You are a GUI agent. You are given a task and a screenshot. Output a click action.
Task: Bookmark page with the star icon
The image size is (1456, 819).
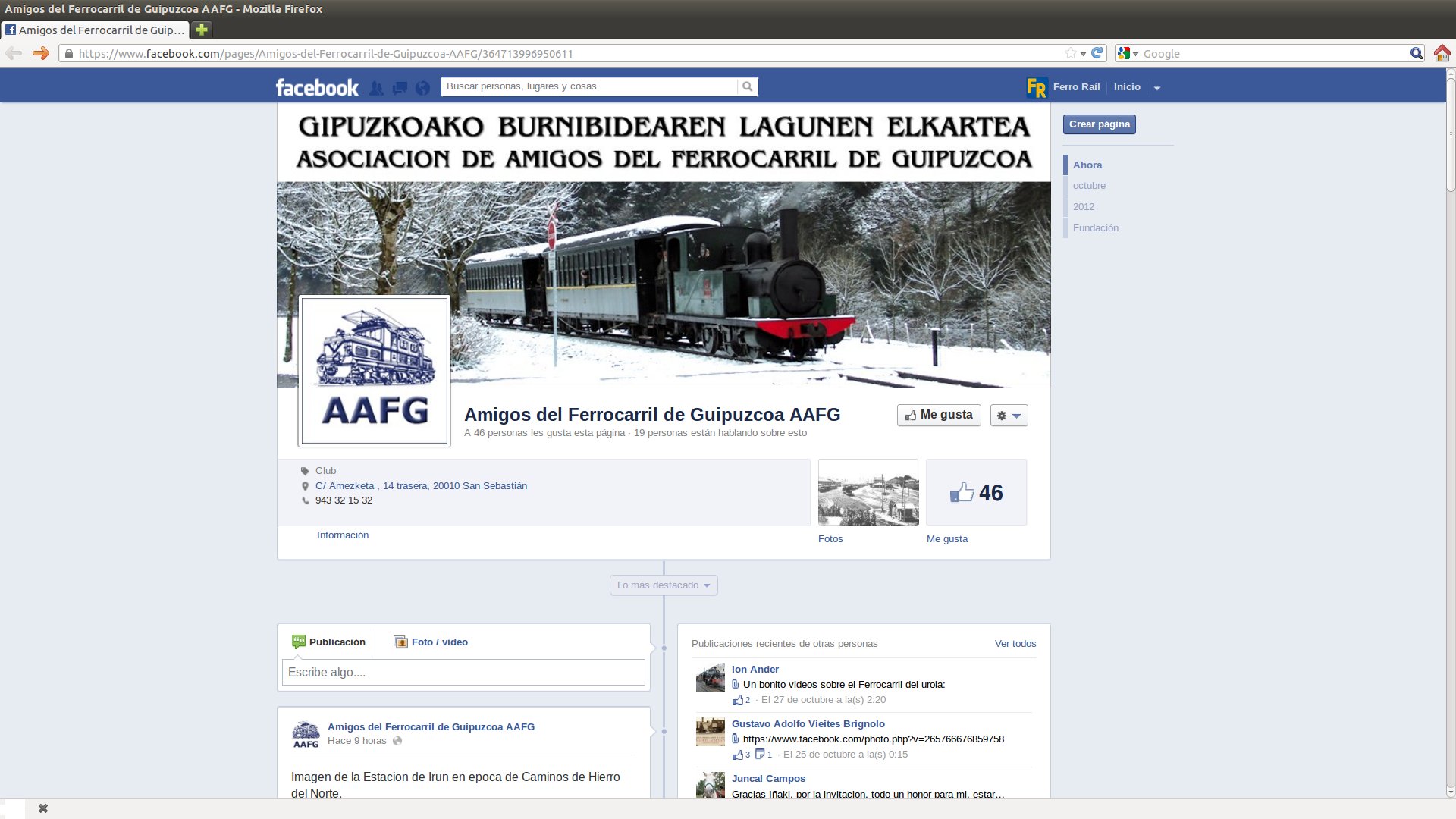pyautogui.click(x=1071, y=53)
